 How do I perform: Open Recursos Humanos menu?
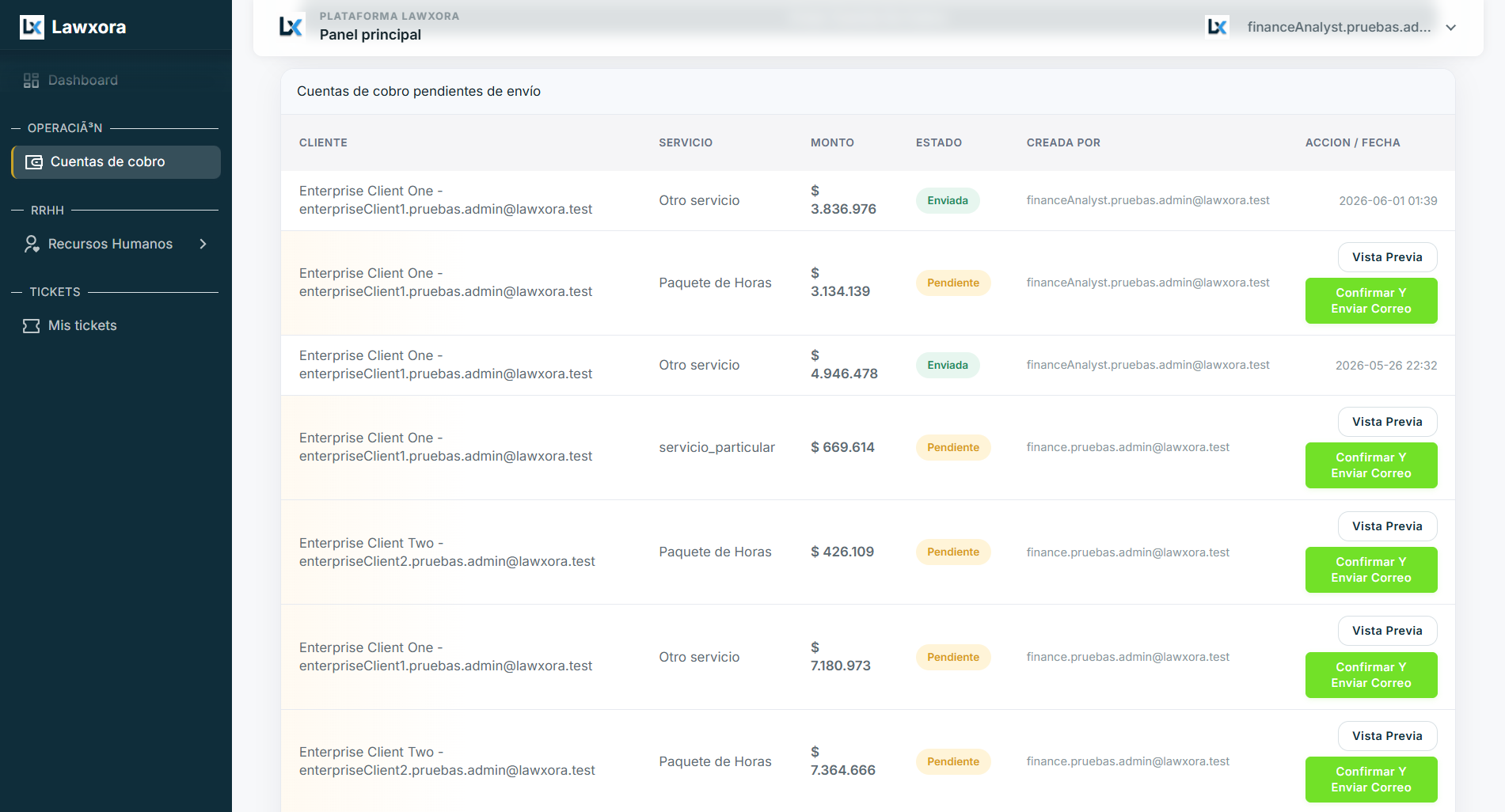point(116,244)
